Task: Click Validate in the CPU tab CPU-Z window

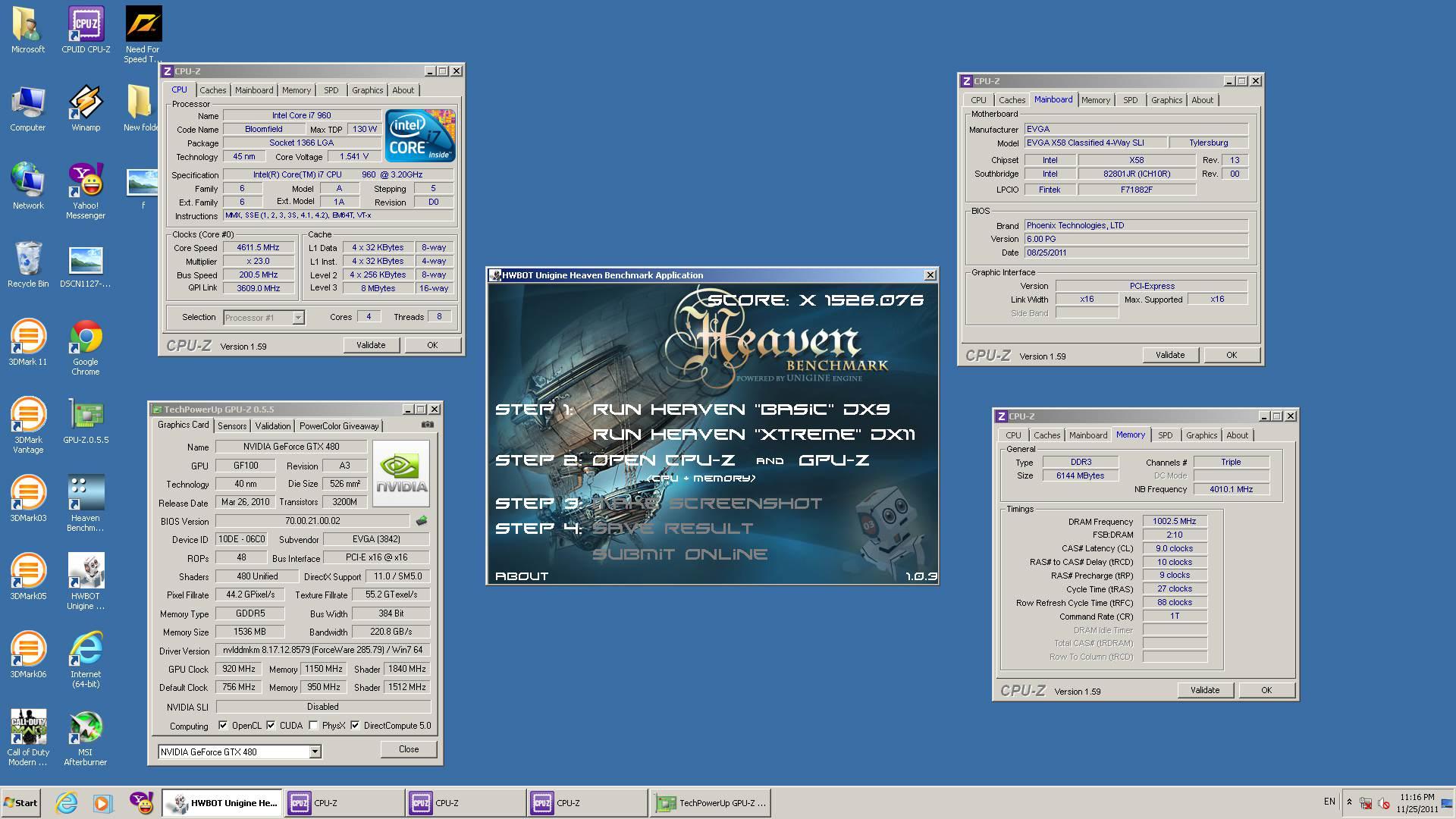Action: pos(371,345)
